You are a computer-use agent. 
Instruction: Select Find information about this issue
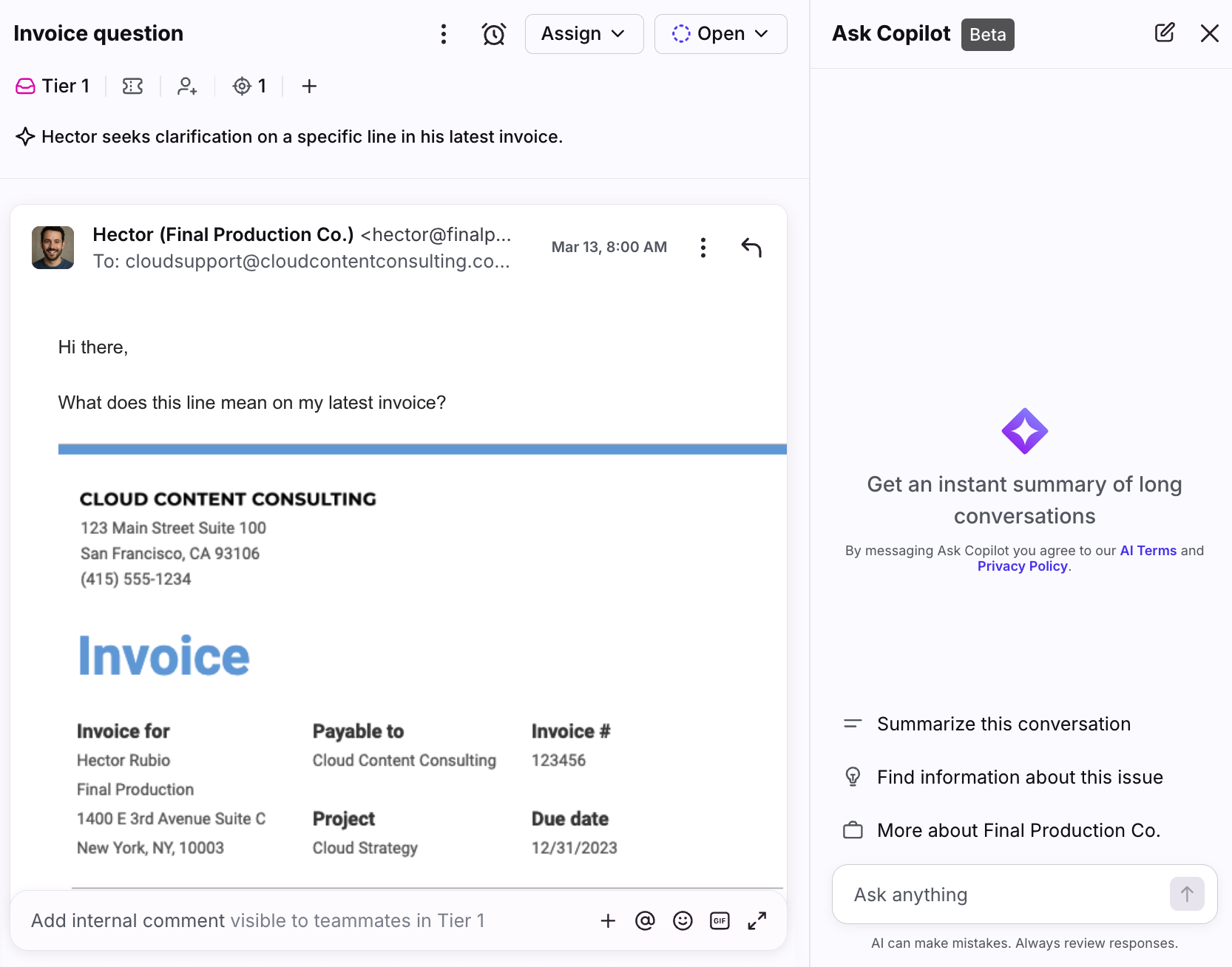tap(1019, 777)
